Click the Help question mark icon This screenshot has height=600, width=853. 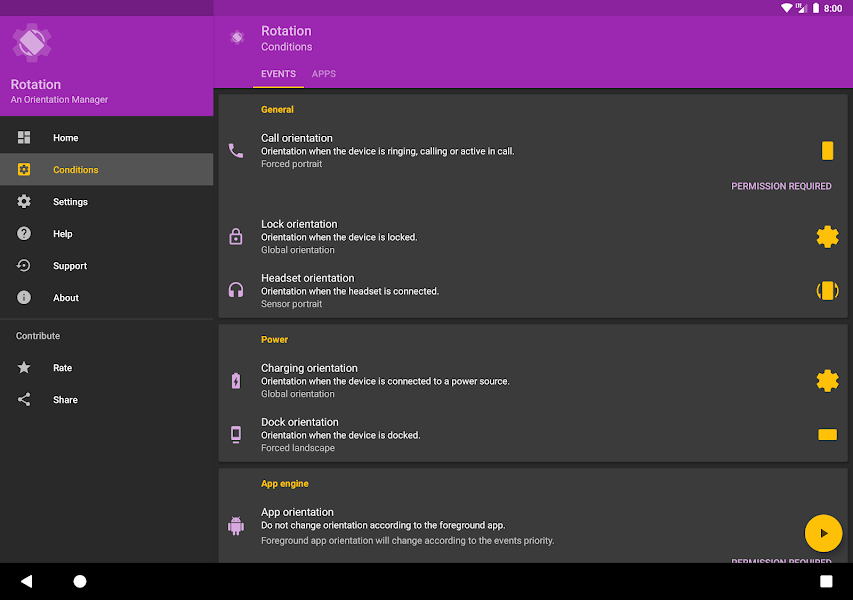tap(24, 234)
